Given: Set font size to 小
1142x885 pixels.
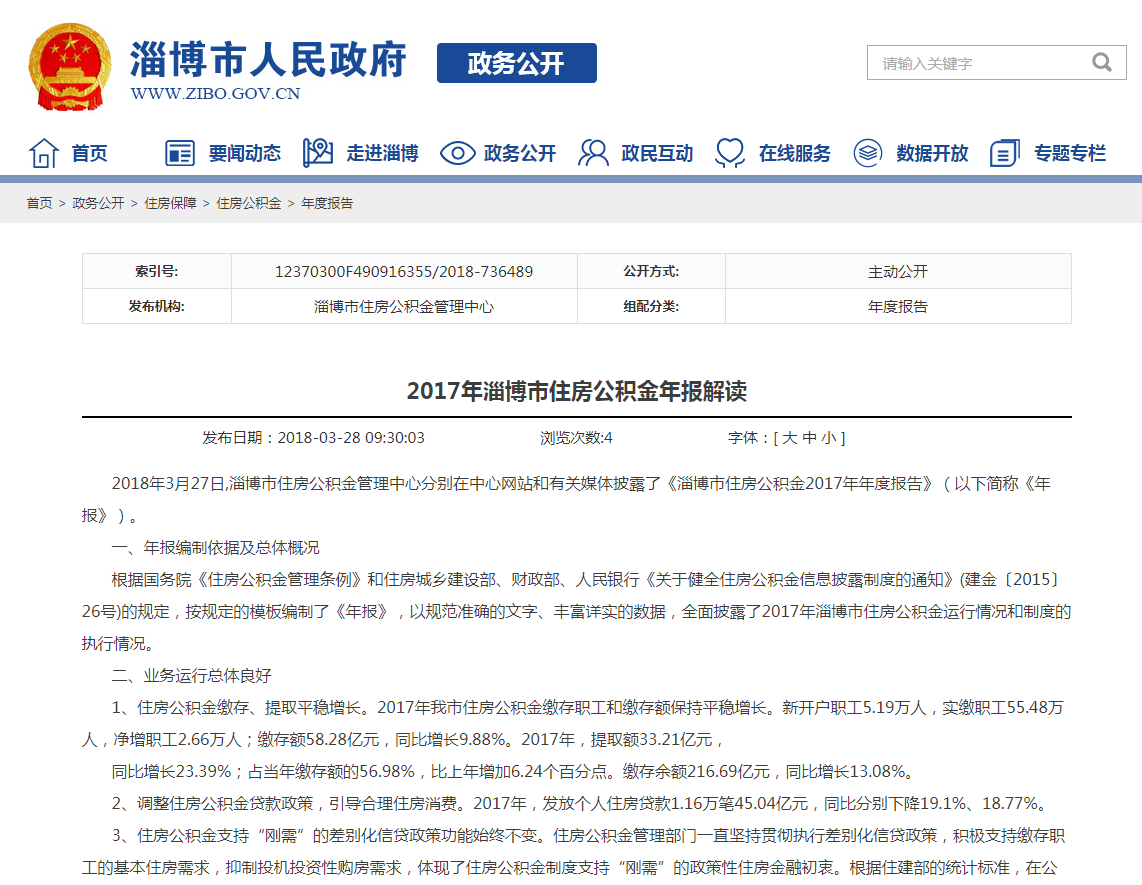Looking at the screenshot, I should tap(829, 438).
